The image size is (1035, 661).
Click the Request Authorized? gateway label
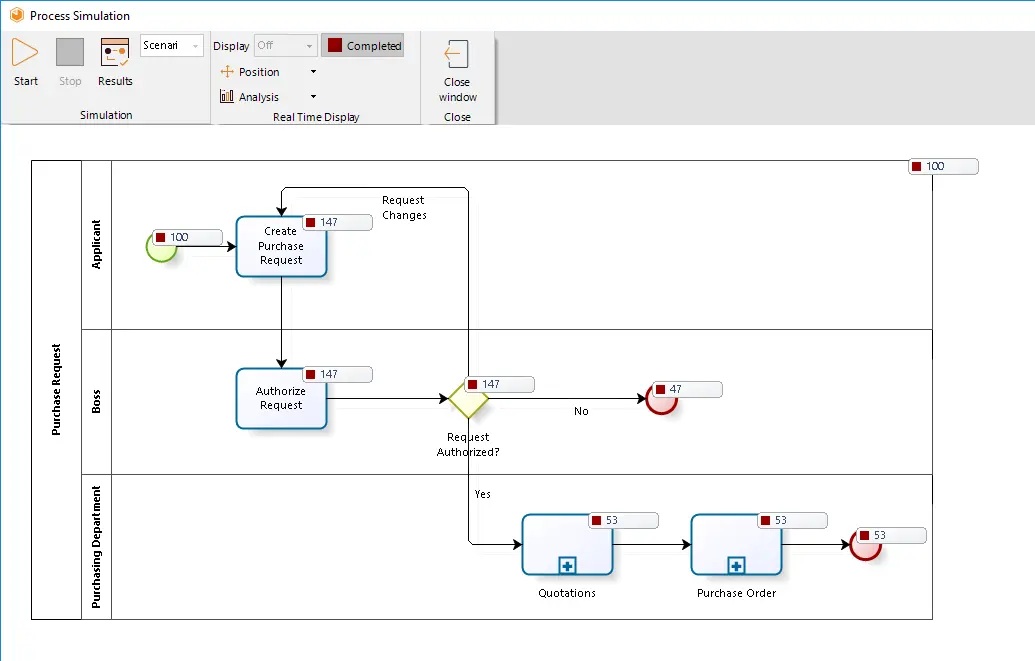[468, 444]
